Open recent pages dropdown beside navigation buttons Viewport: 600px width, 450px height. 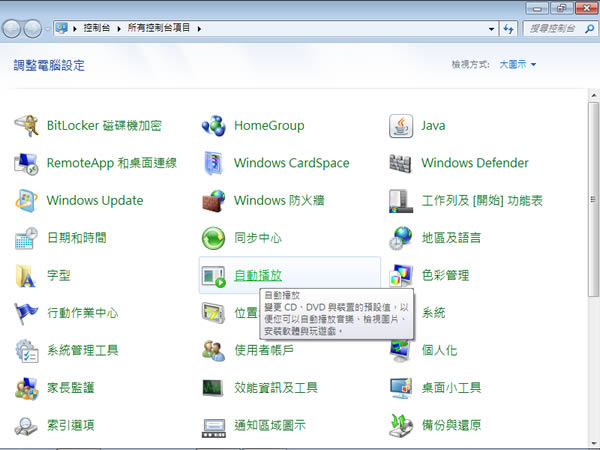(47, 29)
